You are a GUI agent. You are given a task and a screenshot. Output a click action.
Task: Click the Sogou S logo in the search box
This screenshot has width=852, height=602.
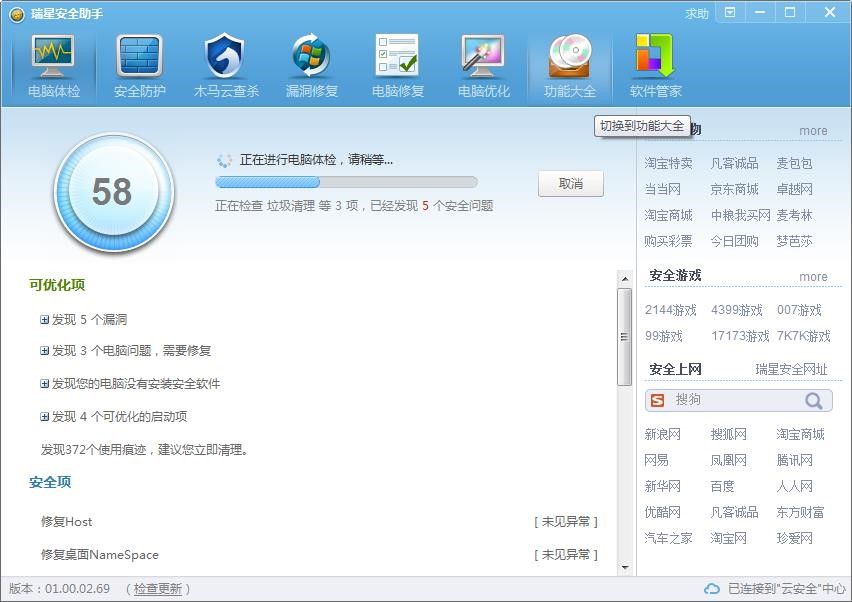657,400
